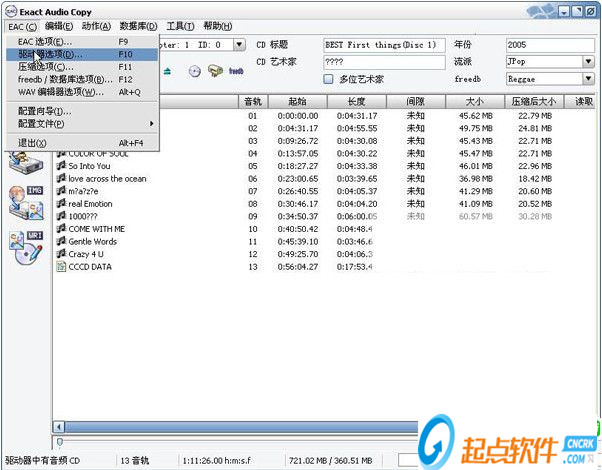Expand the 配置文件(P) submenu
This screenshot has height=470, width=602.
point(83,124)
